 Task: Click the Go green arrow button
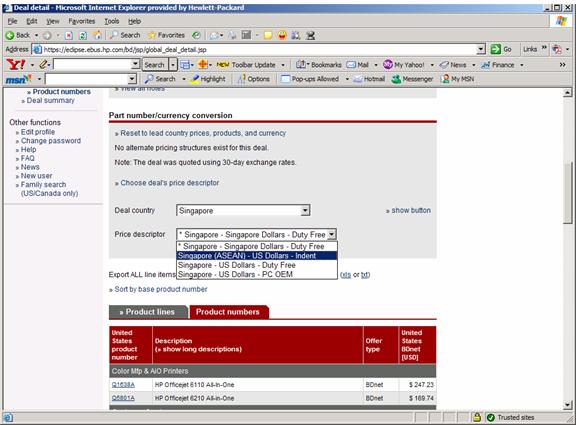[501, 49]
